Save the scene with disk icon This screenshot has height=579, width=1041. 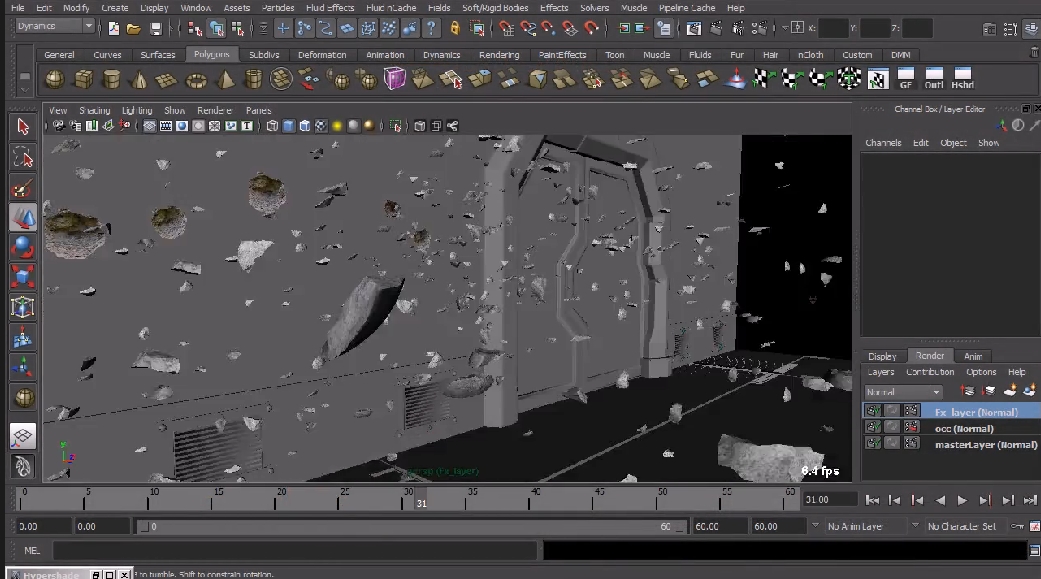pos(155,29)
